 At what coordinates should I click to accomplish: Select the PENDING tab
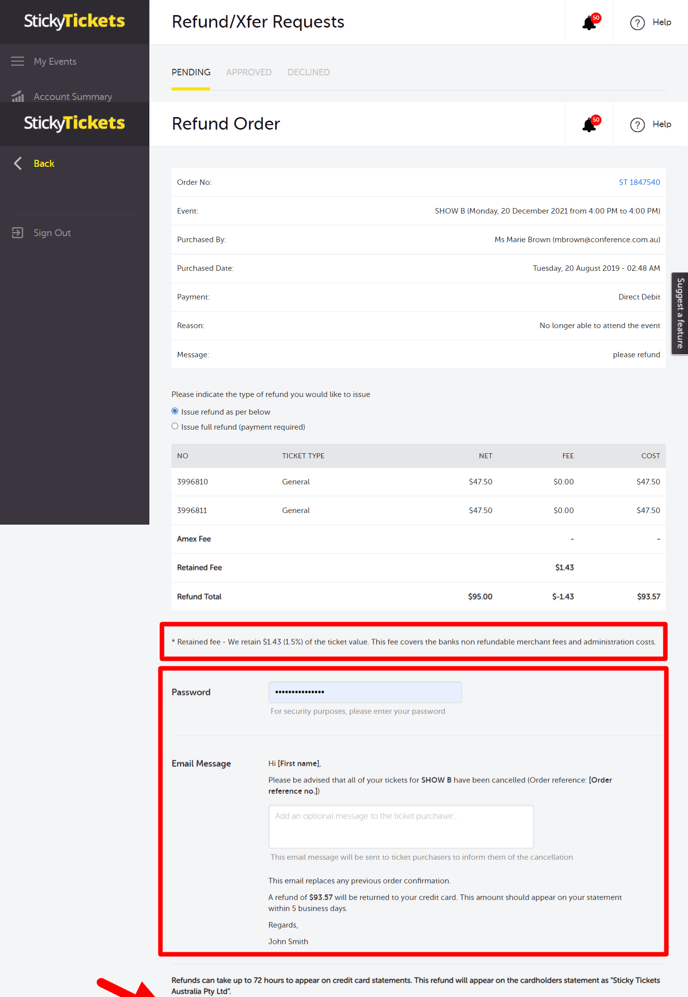click(190, 72)
